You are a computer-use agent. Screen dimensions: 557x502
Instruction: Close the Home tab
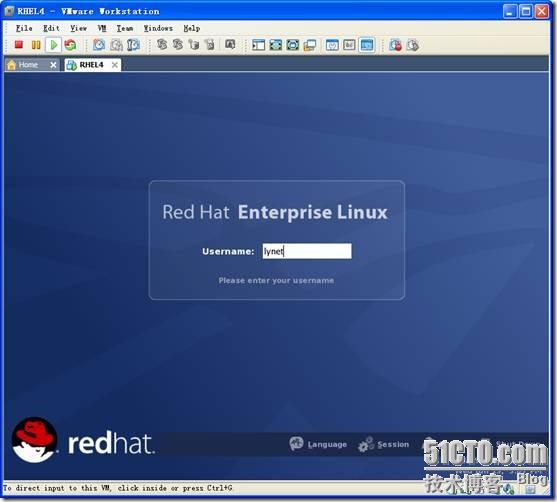(x=53, y=65)
